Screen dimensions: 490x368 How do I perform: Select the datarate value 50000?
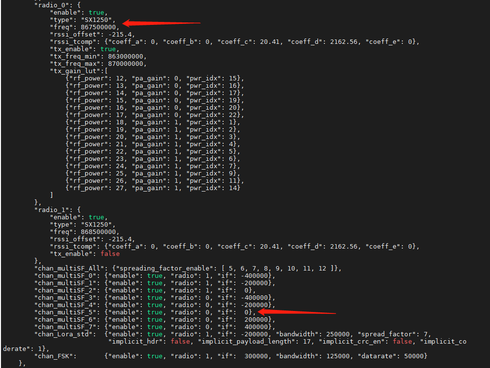(x=414, y=356)
